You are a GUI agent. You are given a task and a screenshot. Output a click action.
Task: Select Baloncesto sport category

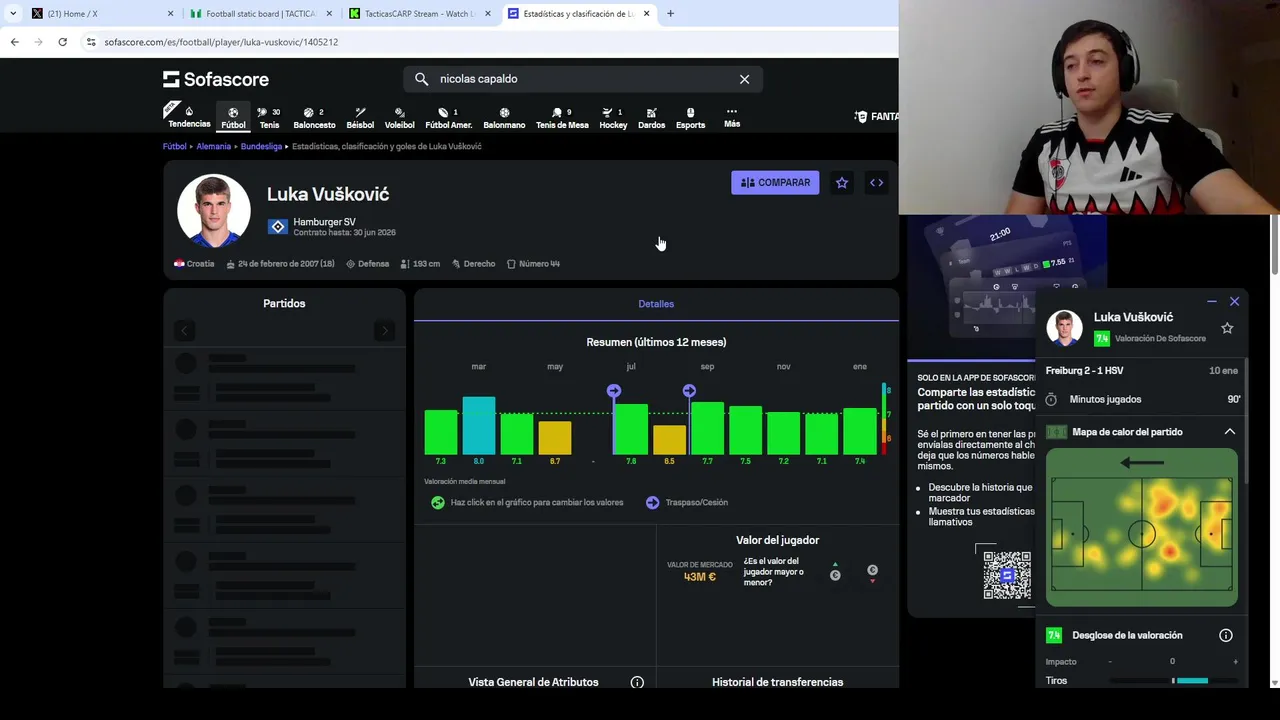point(314,117)
